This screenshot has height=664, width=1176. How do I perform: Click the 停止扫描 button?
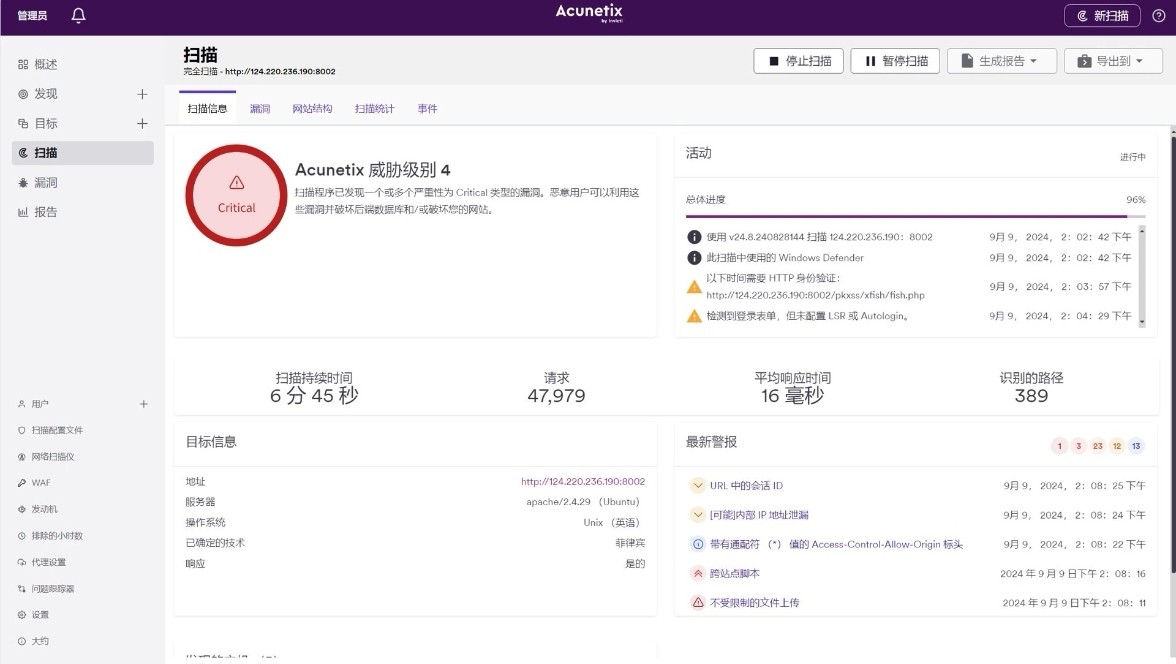798,61
